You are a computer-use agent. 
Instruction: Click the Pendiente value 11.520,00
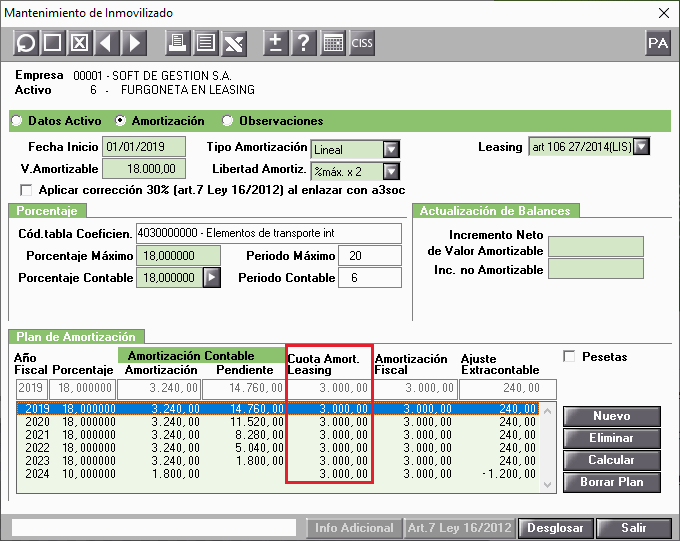coord(257,422)
